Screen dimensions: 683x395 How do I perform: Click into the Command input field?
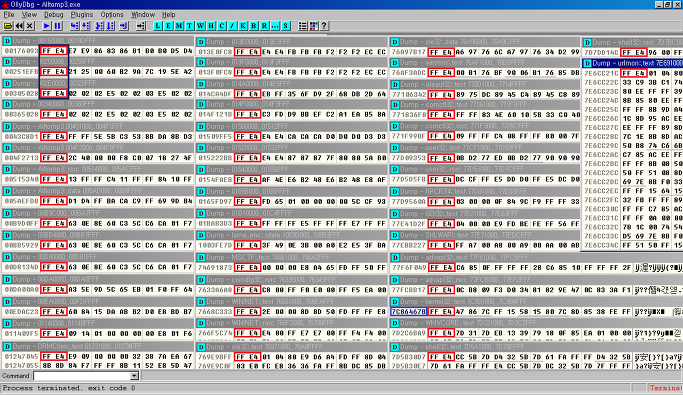82,376
